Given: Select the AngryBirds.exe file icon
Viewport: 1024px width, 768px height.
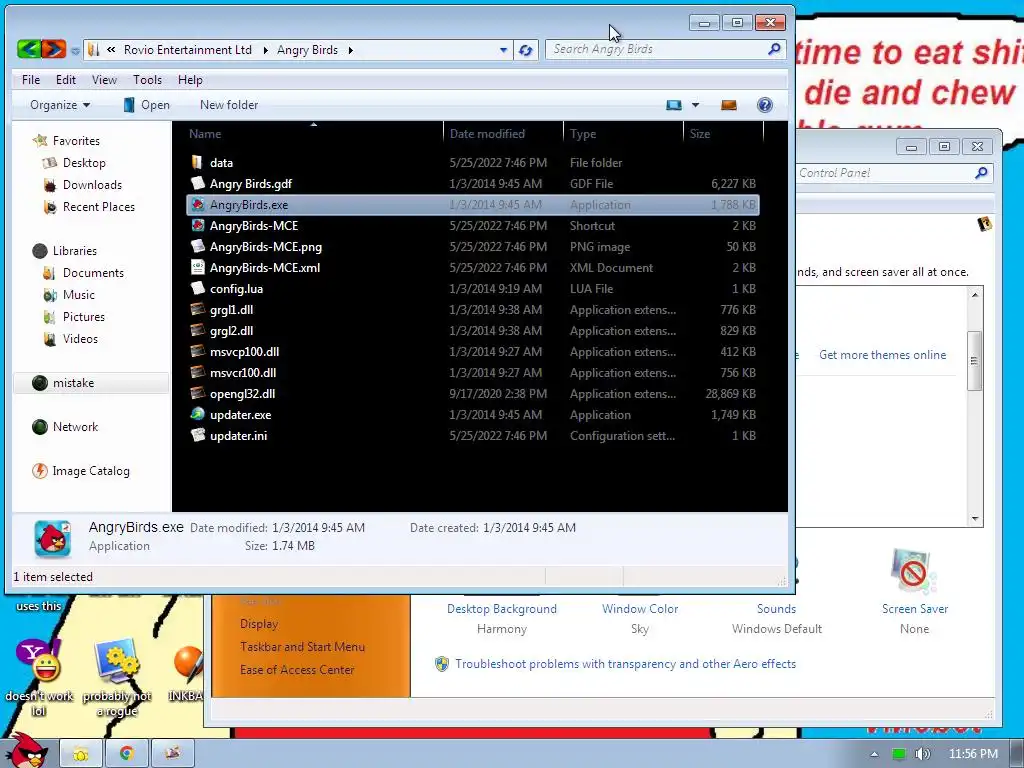Looking at the screenshot, I should 197,204.
